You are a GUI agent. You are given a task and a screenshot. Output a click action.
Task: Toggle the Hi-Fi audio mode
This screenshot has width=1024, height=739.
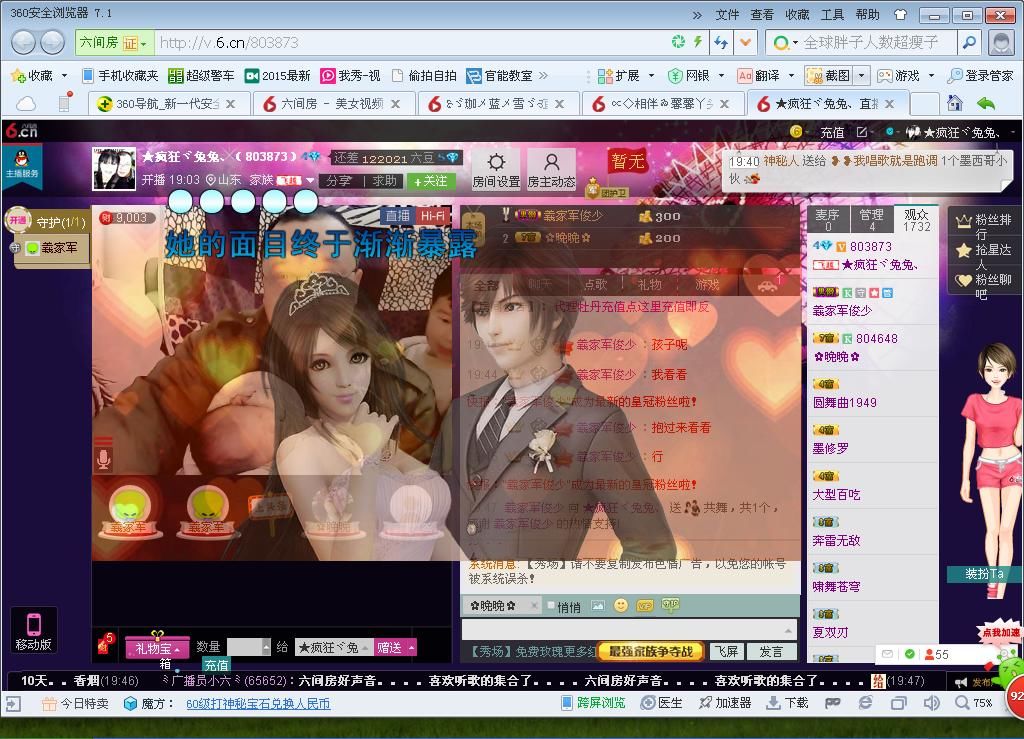[432, 216]
